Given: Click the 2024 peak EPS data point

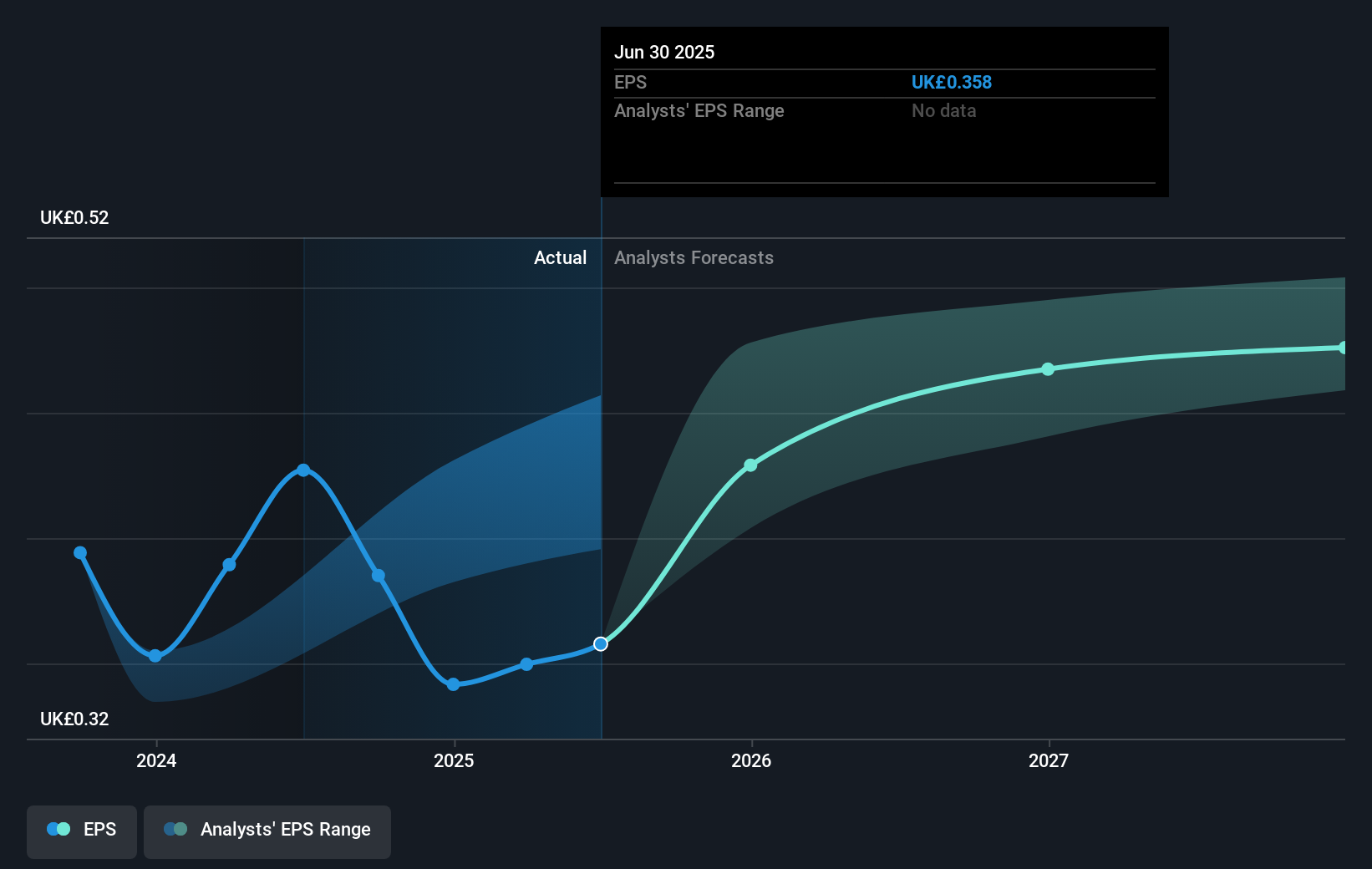Looking at the screenshot, I should (x=303, y=470).
